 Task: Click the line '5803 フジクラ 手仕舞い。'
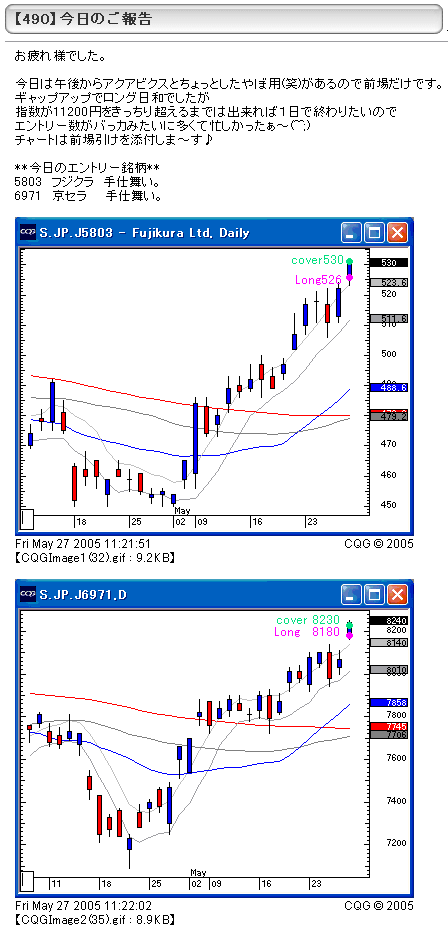pos(88,184)
